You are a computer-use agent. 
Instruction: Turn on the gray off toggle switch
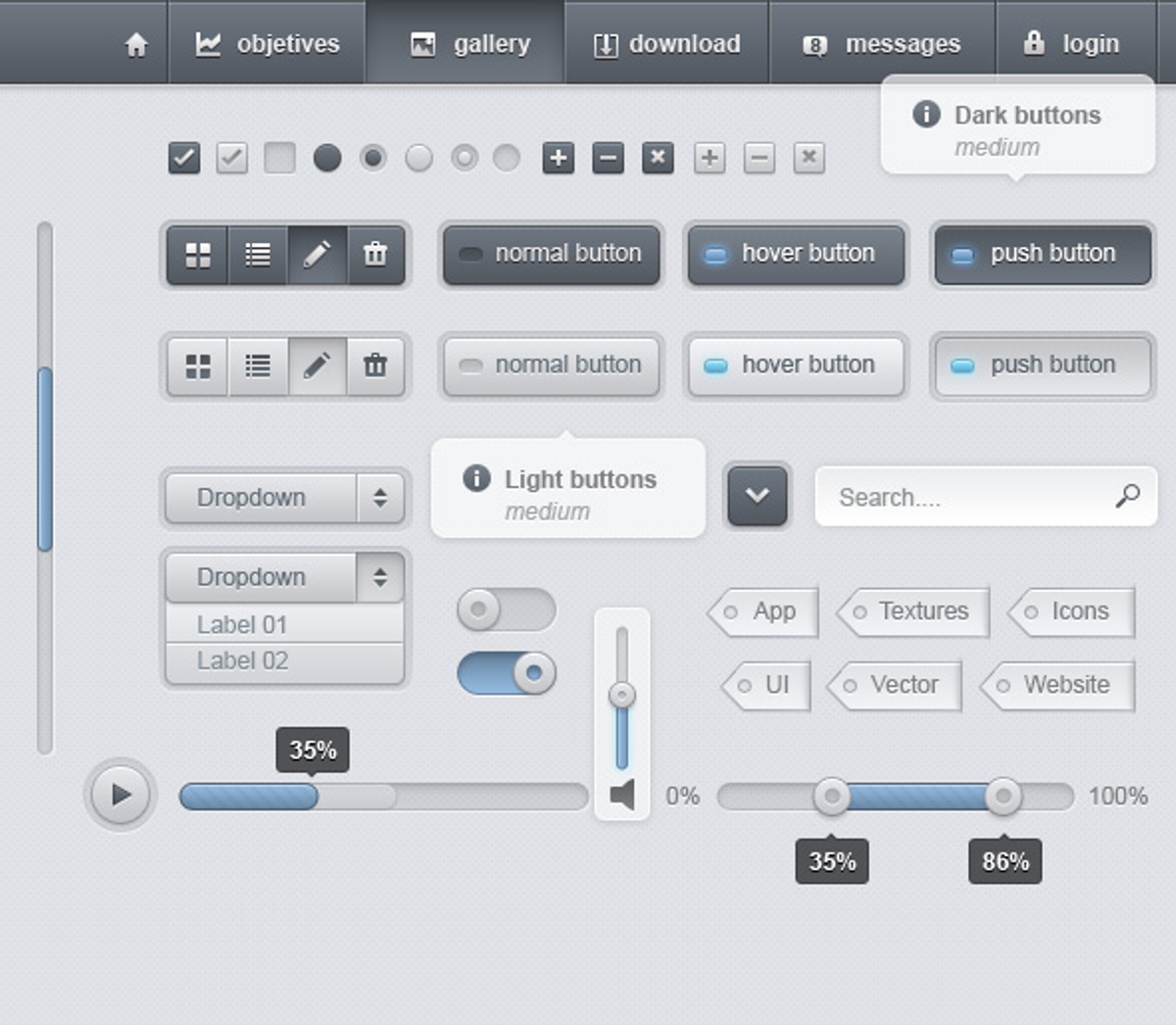506,610
